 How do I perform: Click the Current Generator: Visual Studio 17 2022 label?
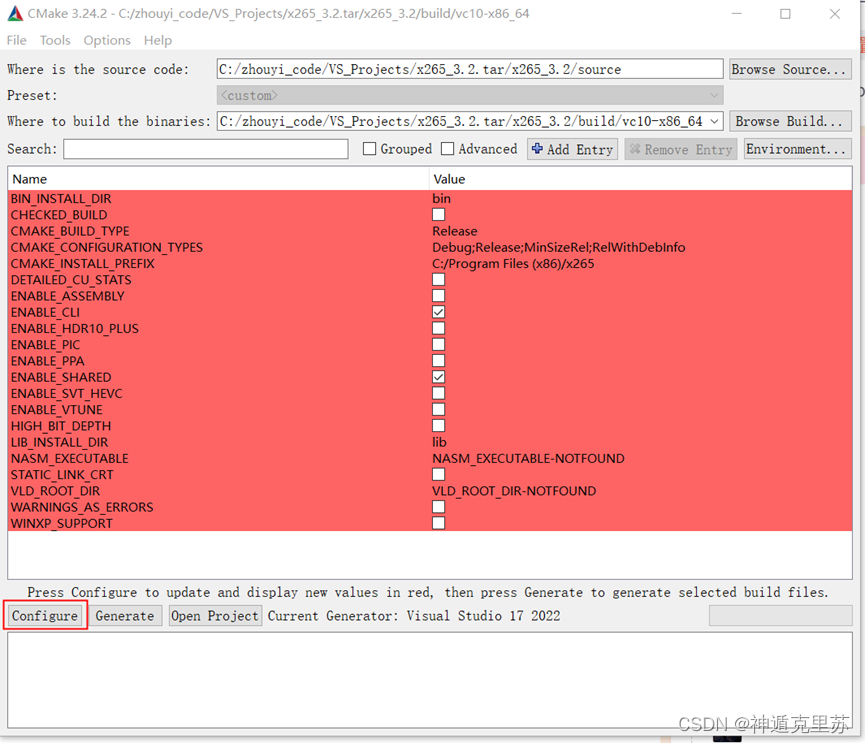tap(414, 616)
